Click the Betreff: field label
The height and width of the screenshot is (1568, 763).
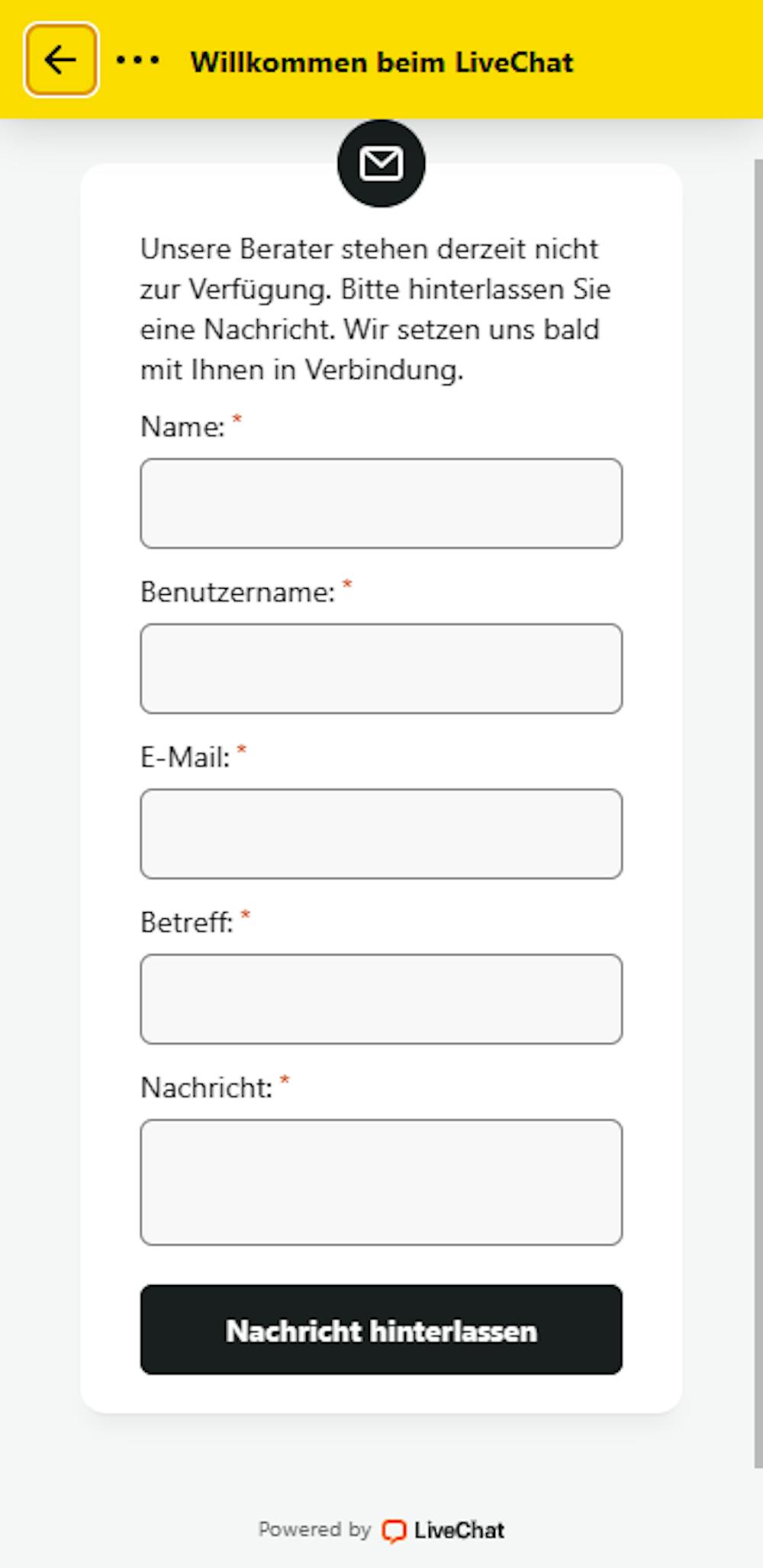point(187,923)
